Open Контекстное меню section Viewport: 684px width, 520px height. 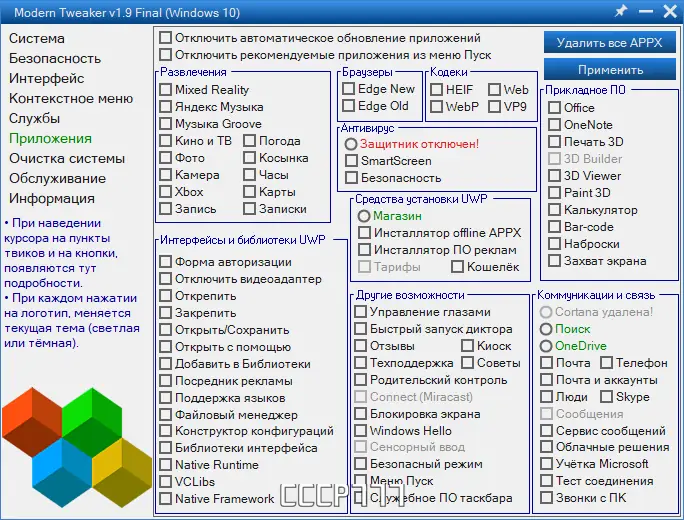(71, 99)
